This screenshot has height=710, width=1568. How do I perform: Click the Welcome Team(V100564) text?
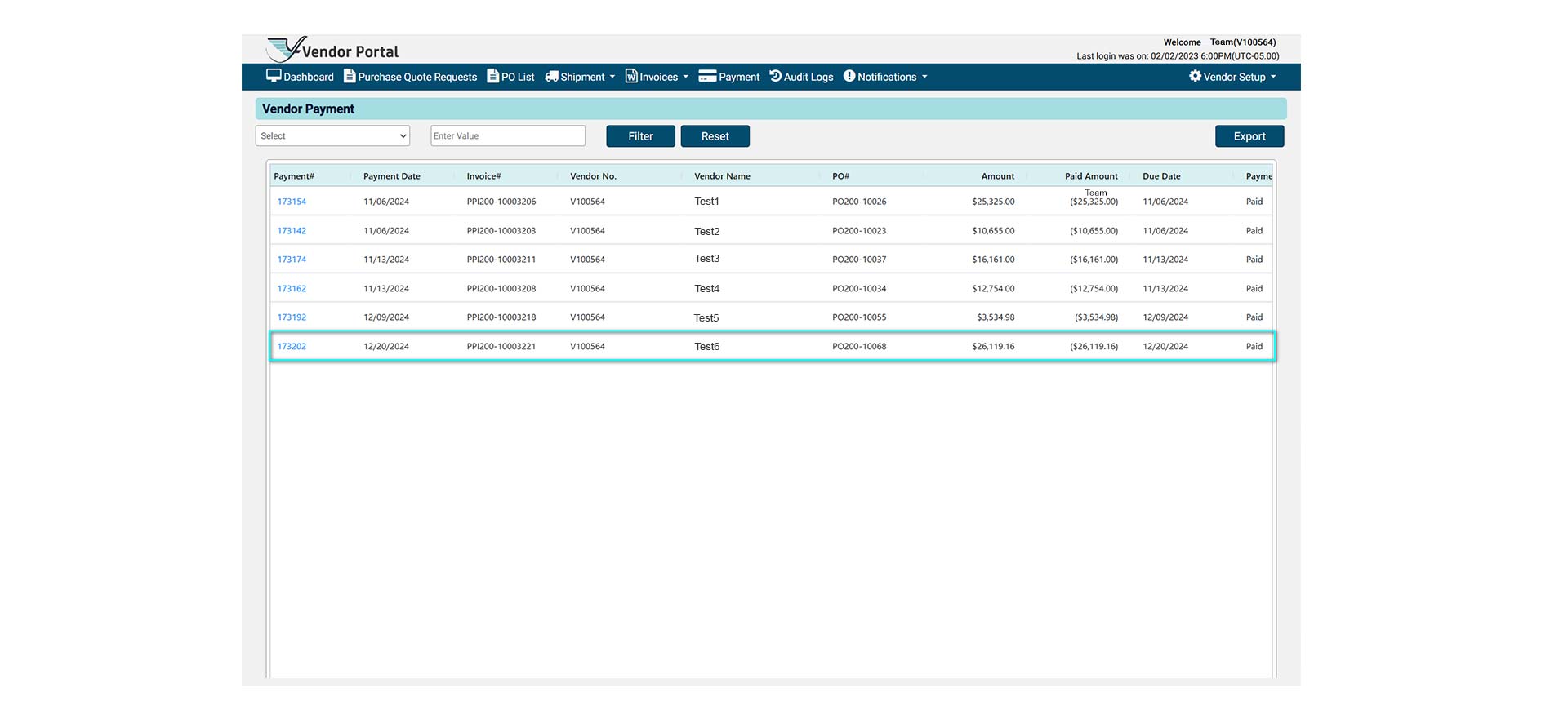tap(1219, 42)
